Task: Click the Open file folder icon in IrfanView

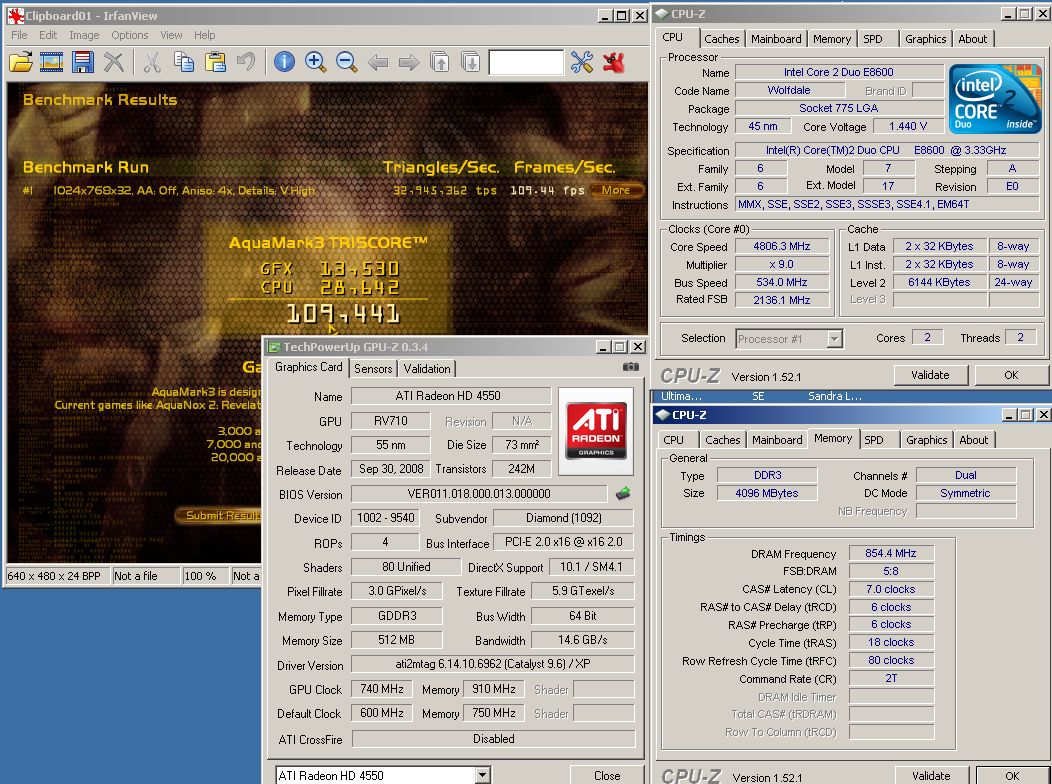Action: click(x=21, y=62)
